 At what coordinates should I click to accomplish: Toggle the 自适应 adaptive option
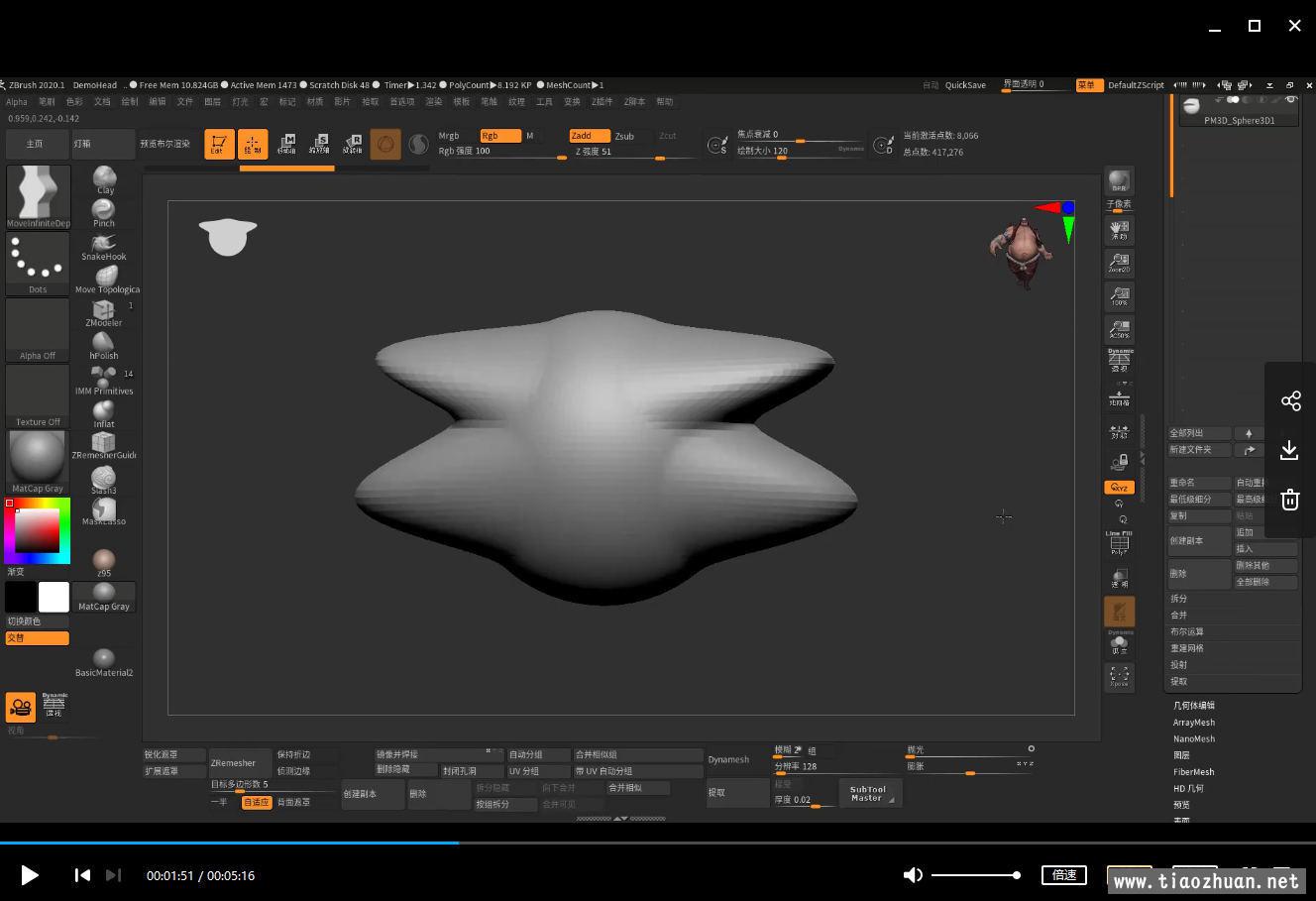257,802
